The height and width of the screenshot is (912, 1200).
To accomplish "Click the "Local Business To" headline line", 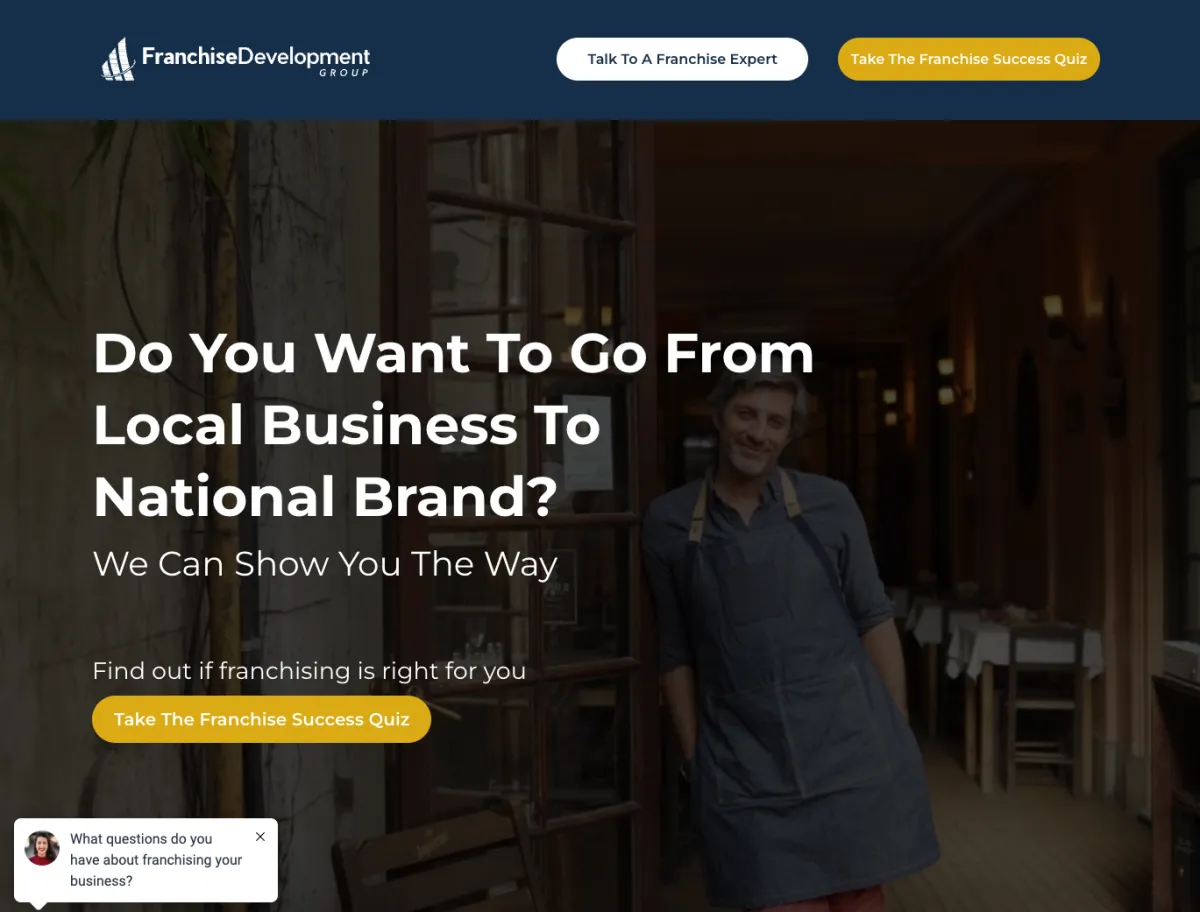I will (347, 425).
